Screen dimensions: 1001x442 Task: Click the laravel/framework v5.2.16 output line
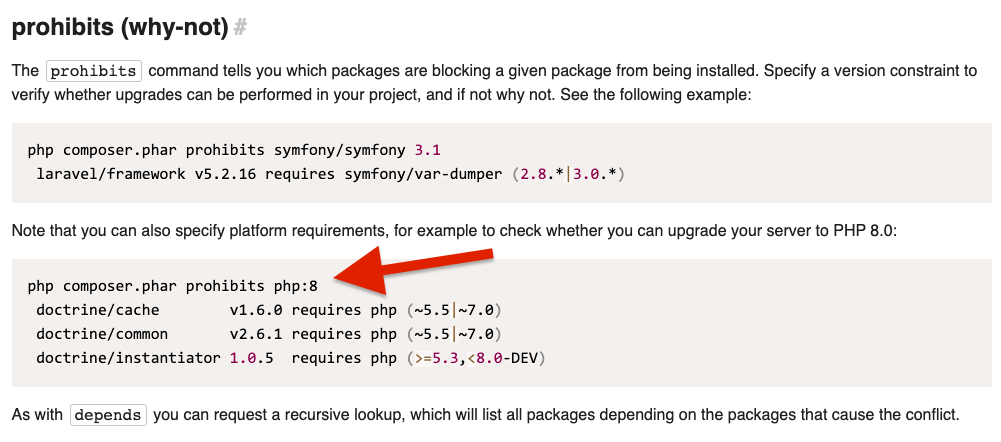[x=330, y=174]
